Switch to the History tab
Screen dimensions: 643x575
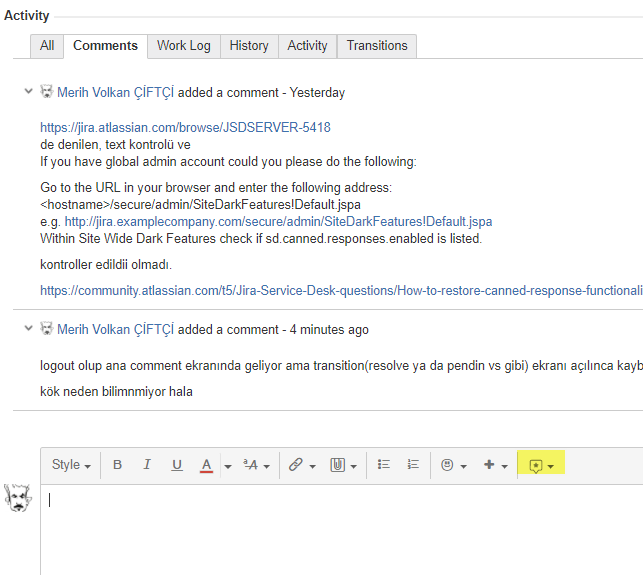(x=249, y=46)
